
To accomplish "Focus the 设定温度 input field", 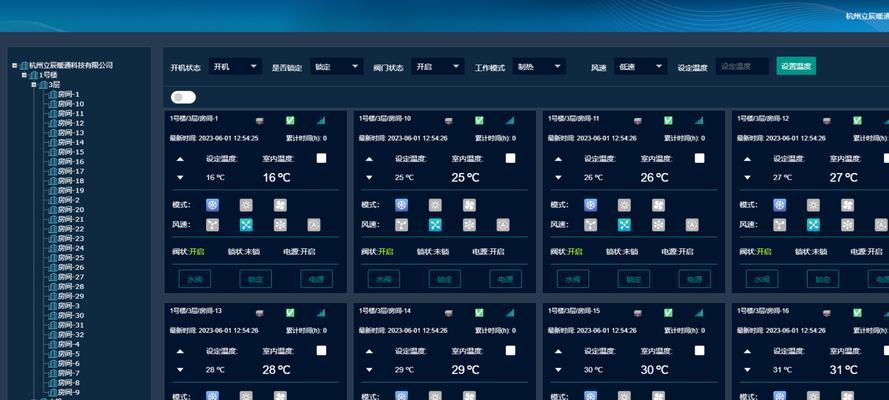I will pyautogui.click(x=742, y=66).
